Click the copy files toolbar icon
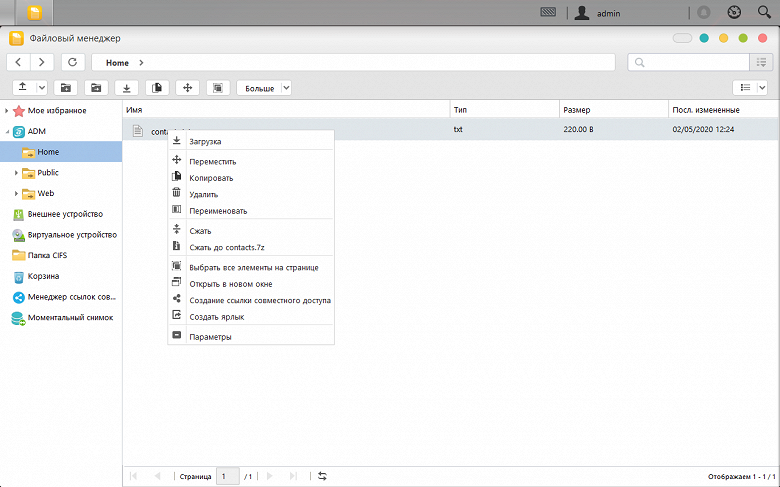780x487 pixels. tap(157, 88)
